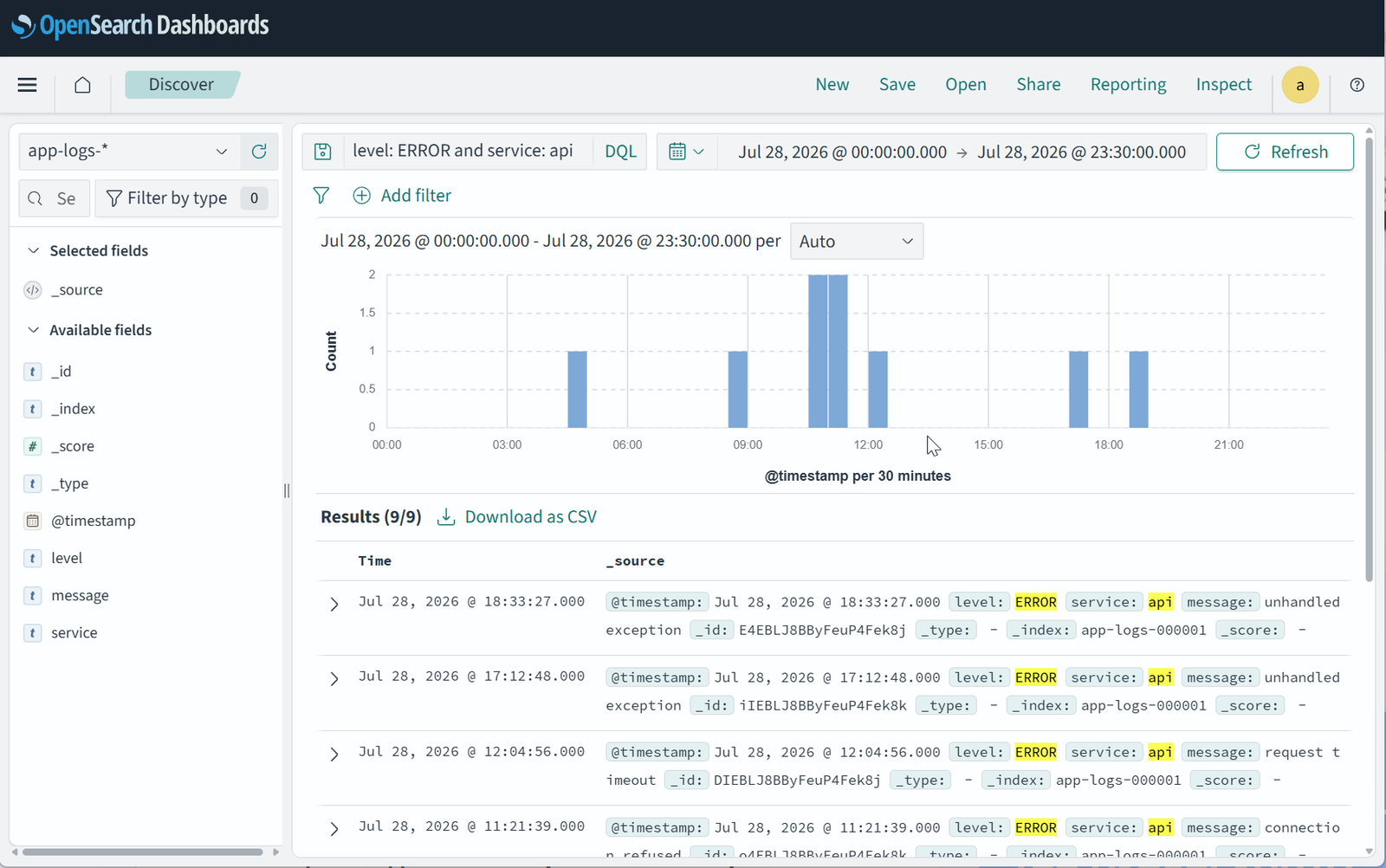
Task: Open the calendar quick time picker
Action: tap(686, 152)
